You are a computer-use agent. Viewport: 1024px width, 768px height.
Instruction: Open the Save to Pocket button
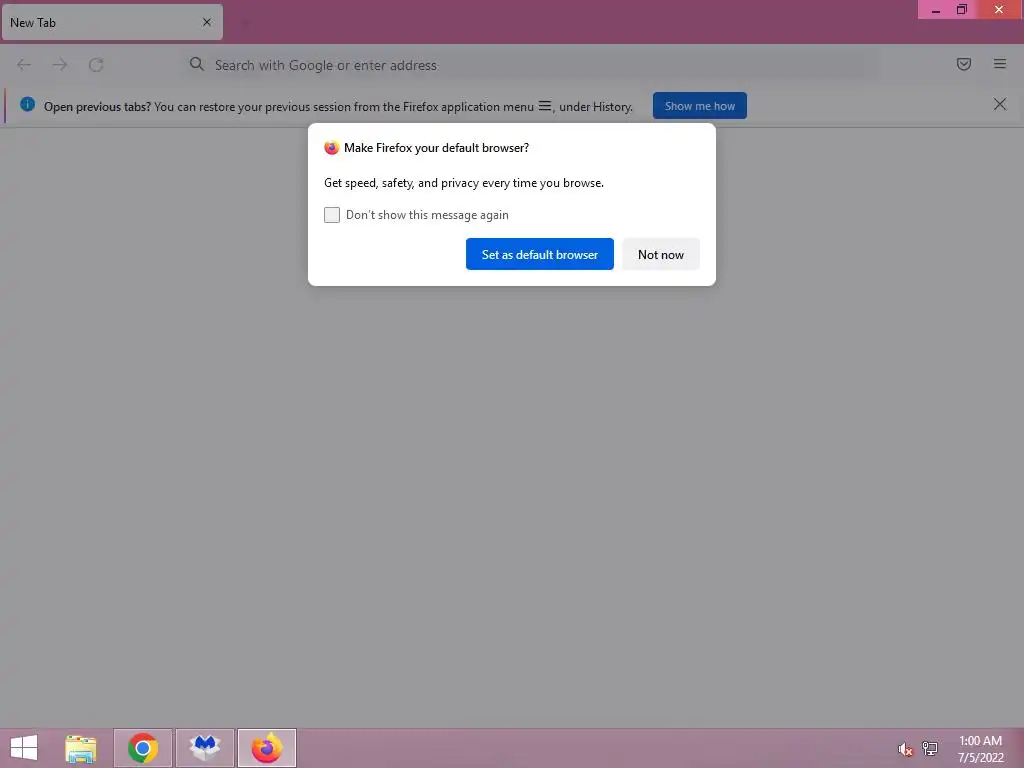[964, 64]
